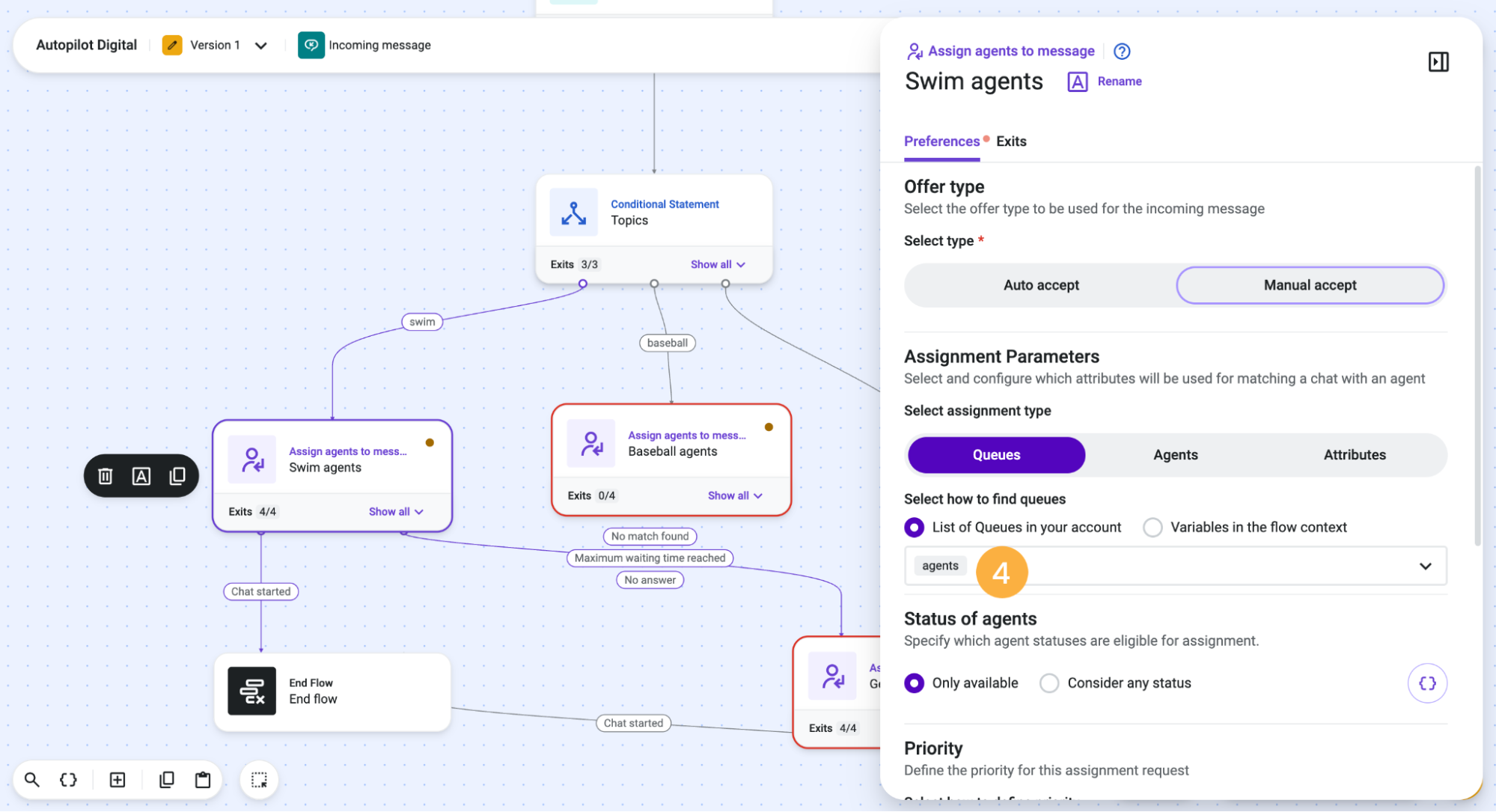Select the End Flow node icon
Image resolution: width=1496 pixels, height=812 pixels.
pyautogui.click(x=252, y=691)
